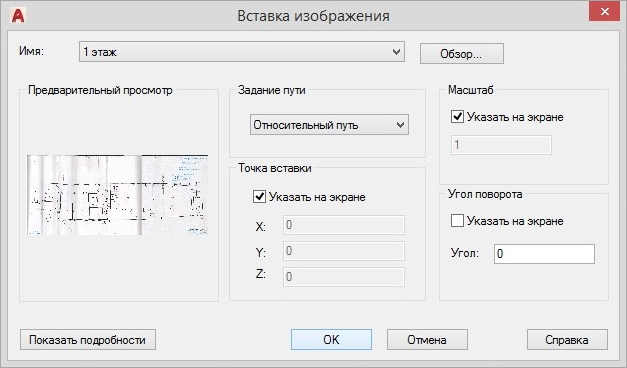Viewport: 627px width, 368px height.
Task: Click Показать подробности button
Action: [88, 340]
